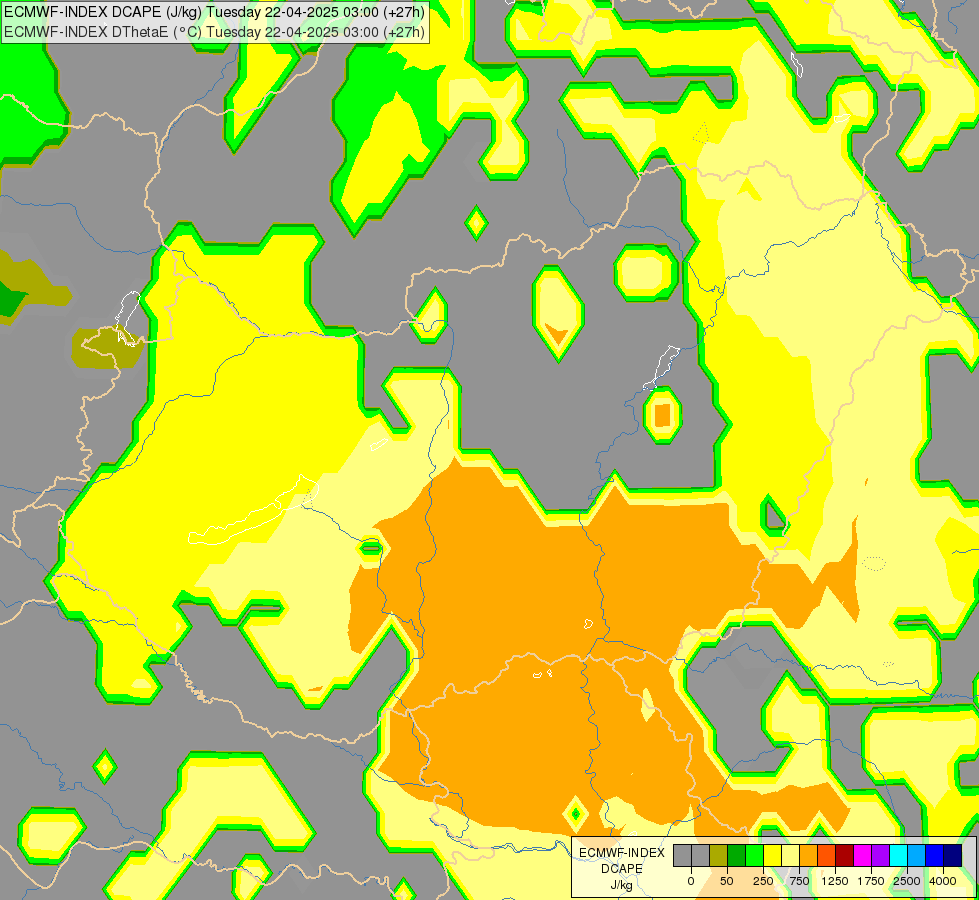The image size is (979, 900).
Task: Select the purple legend swatch
Action: click(x=881, y=856)
